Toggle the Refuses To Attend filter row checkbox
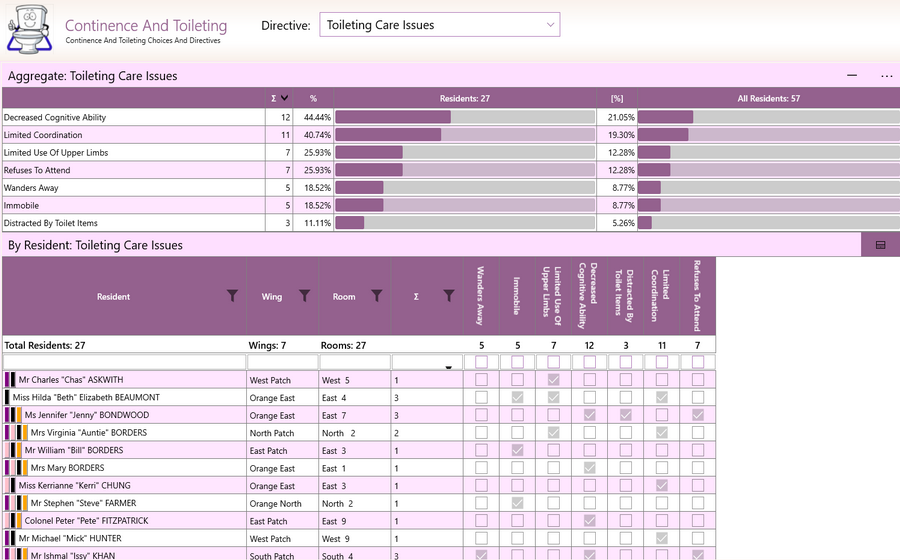 pyautogui.click(x=698, y=361)
